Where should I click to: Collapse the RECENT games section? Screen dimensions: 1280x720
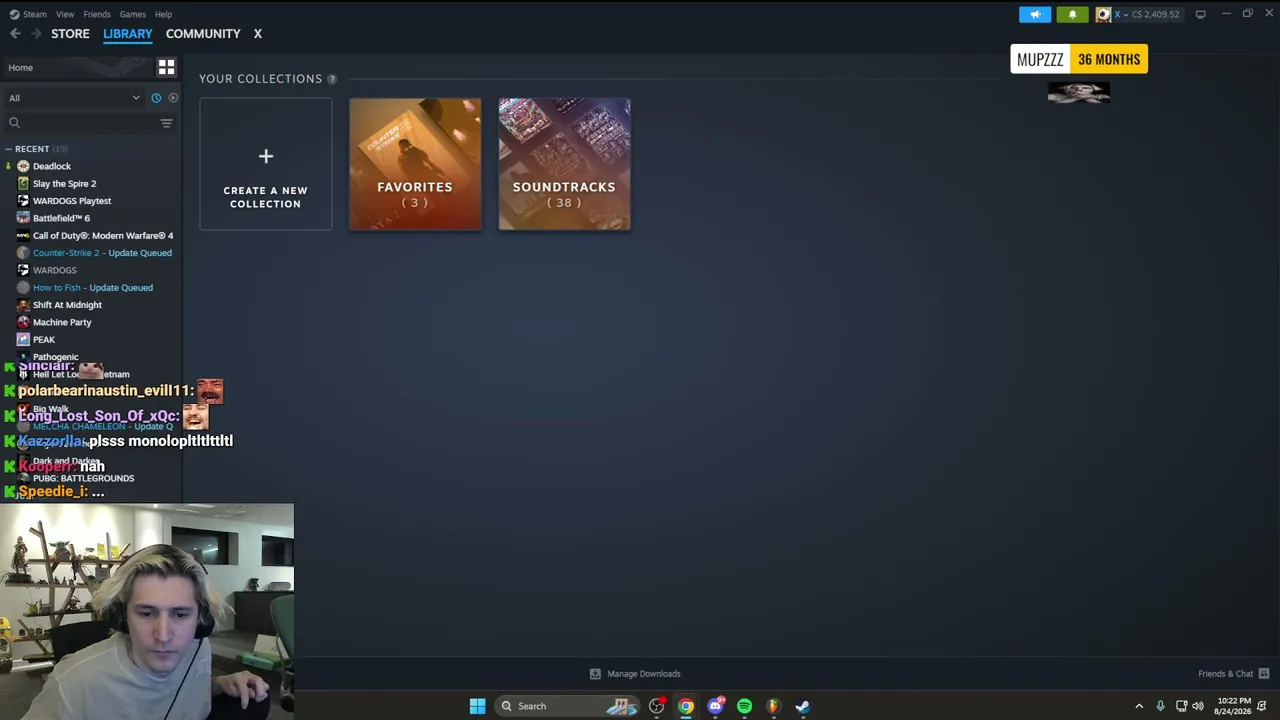(8, 149)
